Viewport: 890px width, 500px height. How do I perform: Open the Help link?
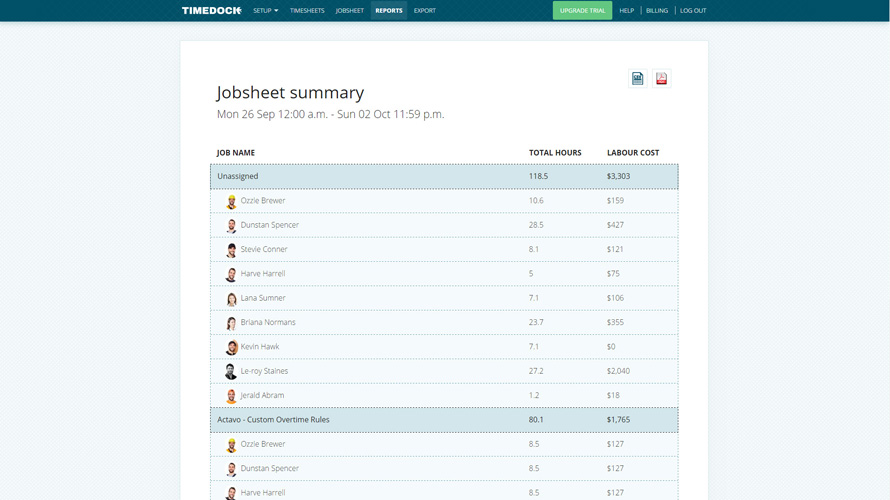626,11
